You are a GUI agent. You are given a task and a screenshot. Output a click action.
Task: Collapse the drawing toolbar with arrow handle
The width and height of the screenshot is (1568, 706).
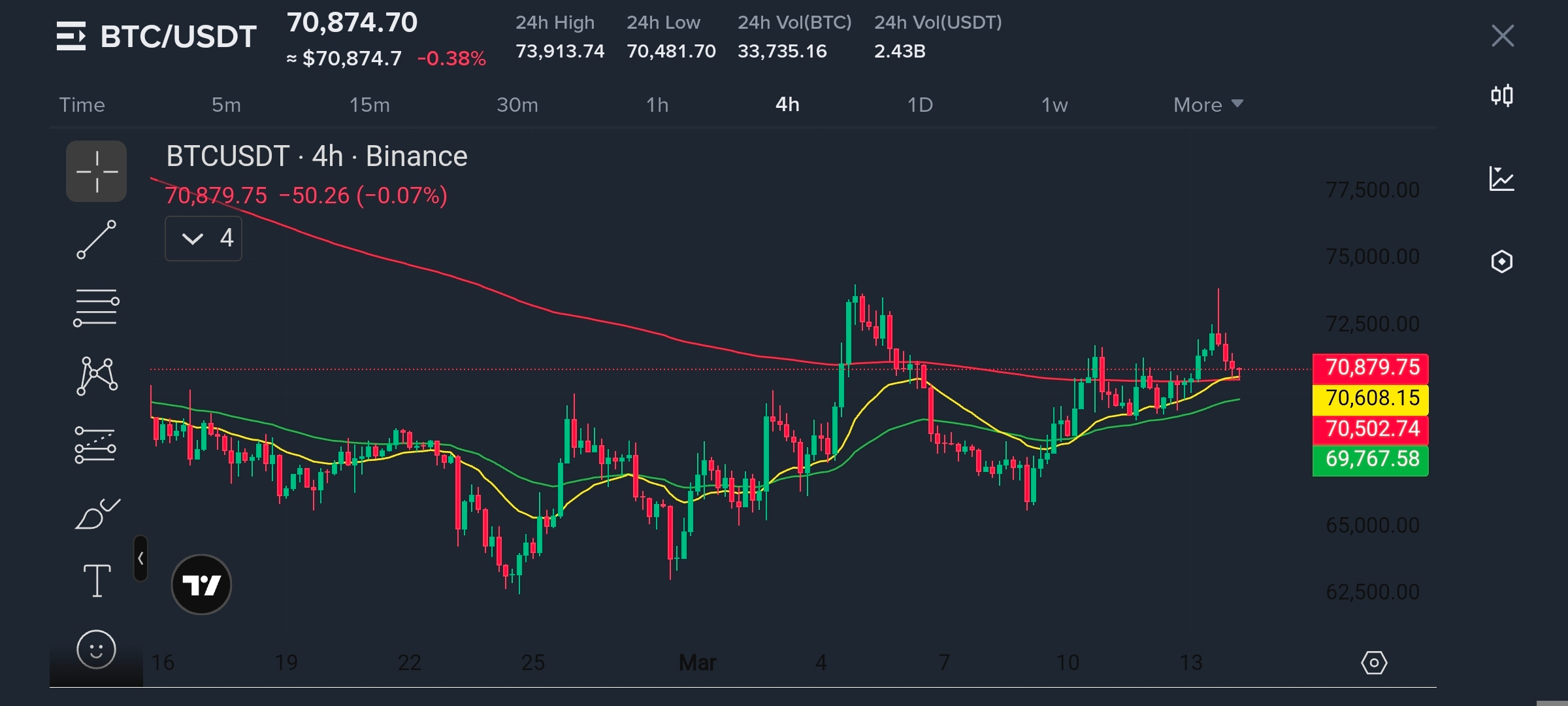(x=140, y=558)
